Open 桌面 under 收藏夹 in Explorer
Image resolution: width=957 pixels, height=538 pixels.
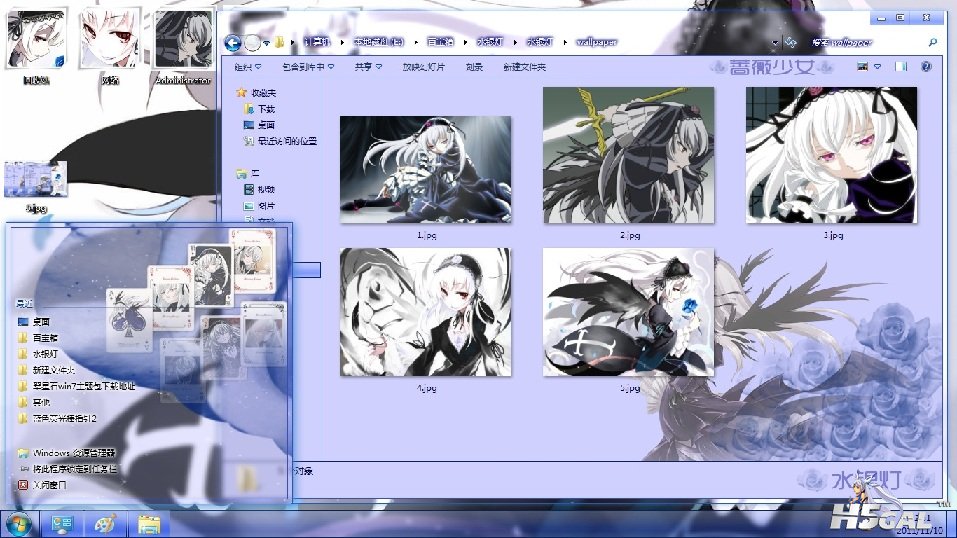pyautogui.click(x=266, y=125)
